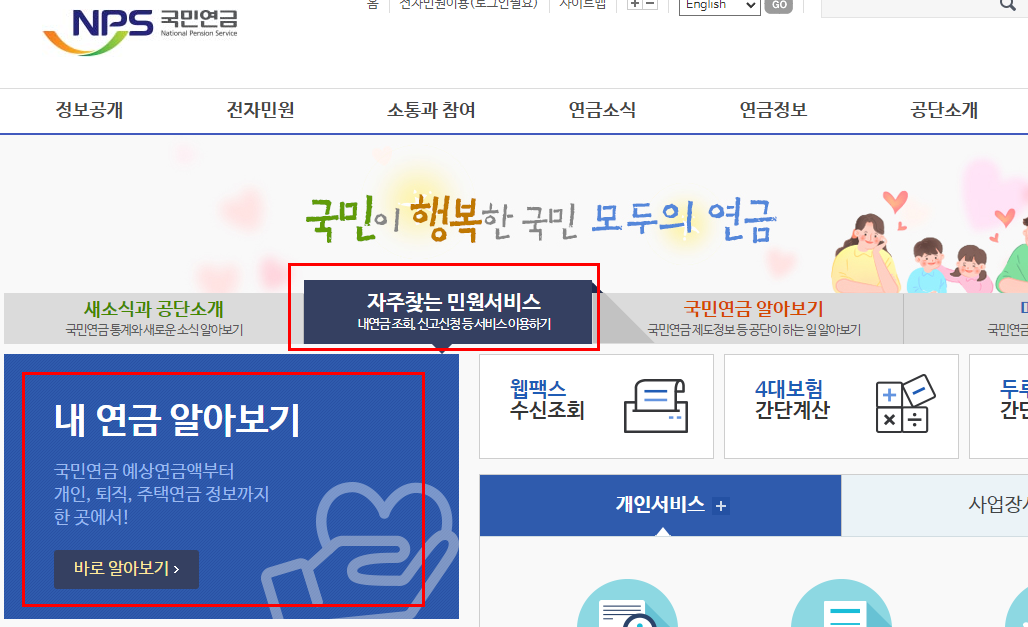Switch to the 국민연금 알아보기 tab

pyautogui.click(x=754, y=318)
